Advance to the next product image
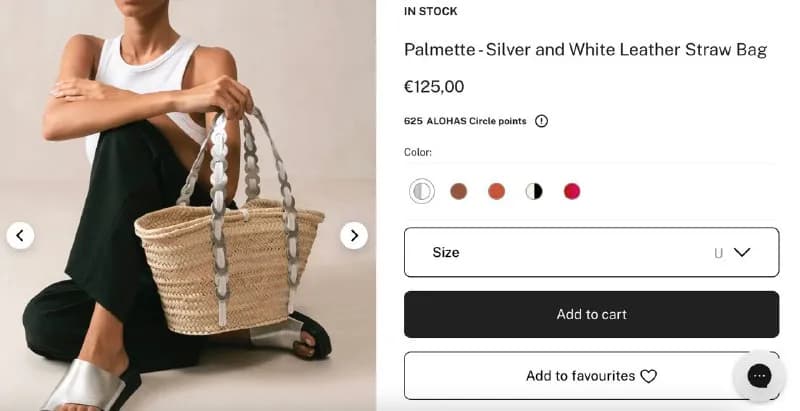The image size is (800, 411). [x=354, y=236]
